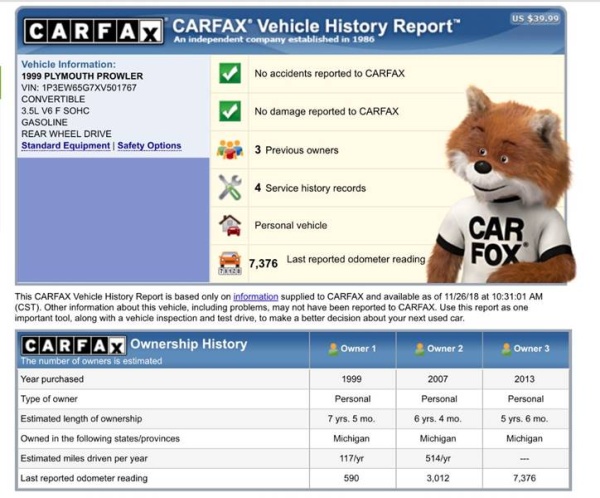The width and height of the screenshot is (600, 498).
Task: Click the no damage green checkmark
Action: click(x=230, y=111)
